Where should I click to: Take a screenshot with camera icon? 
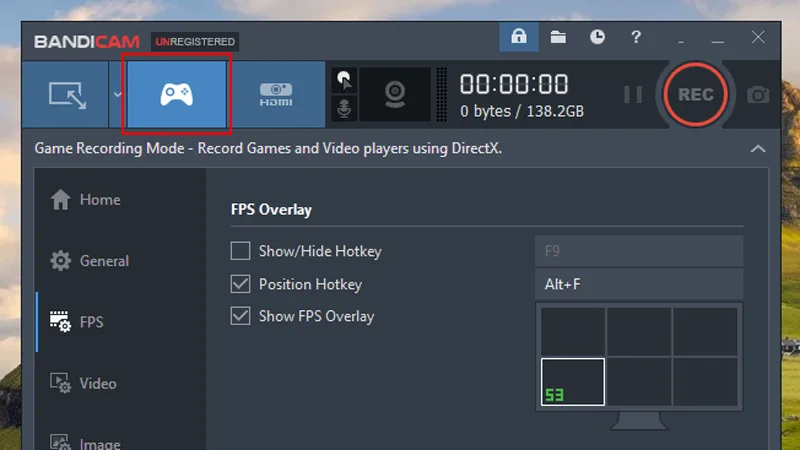758,95
